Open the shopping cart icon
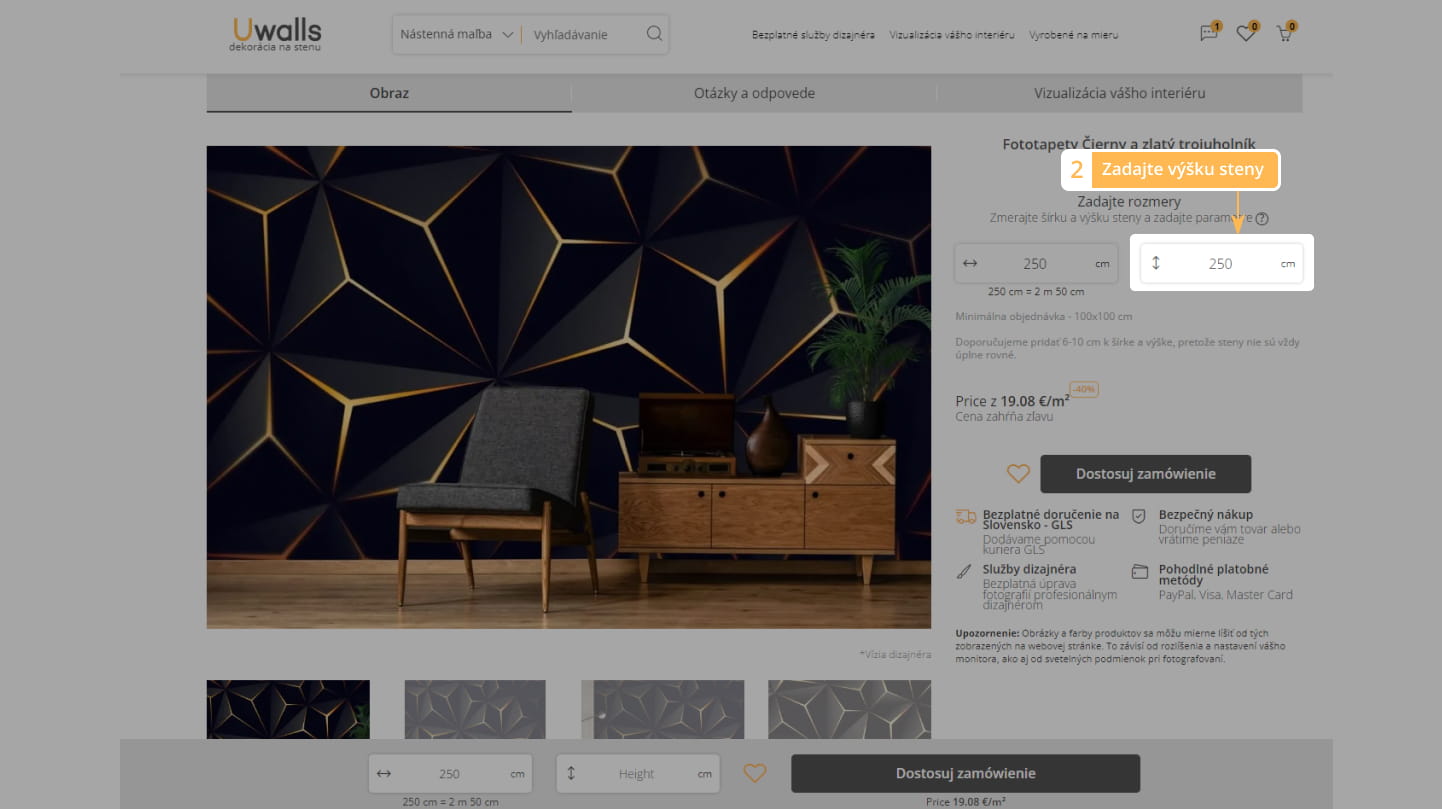The image size is (1442, 809). point(1284,34)
